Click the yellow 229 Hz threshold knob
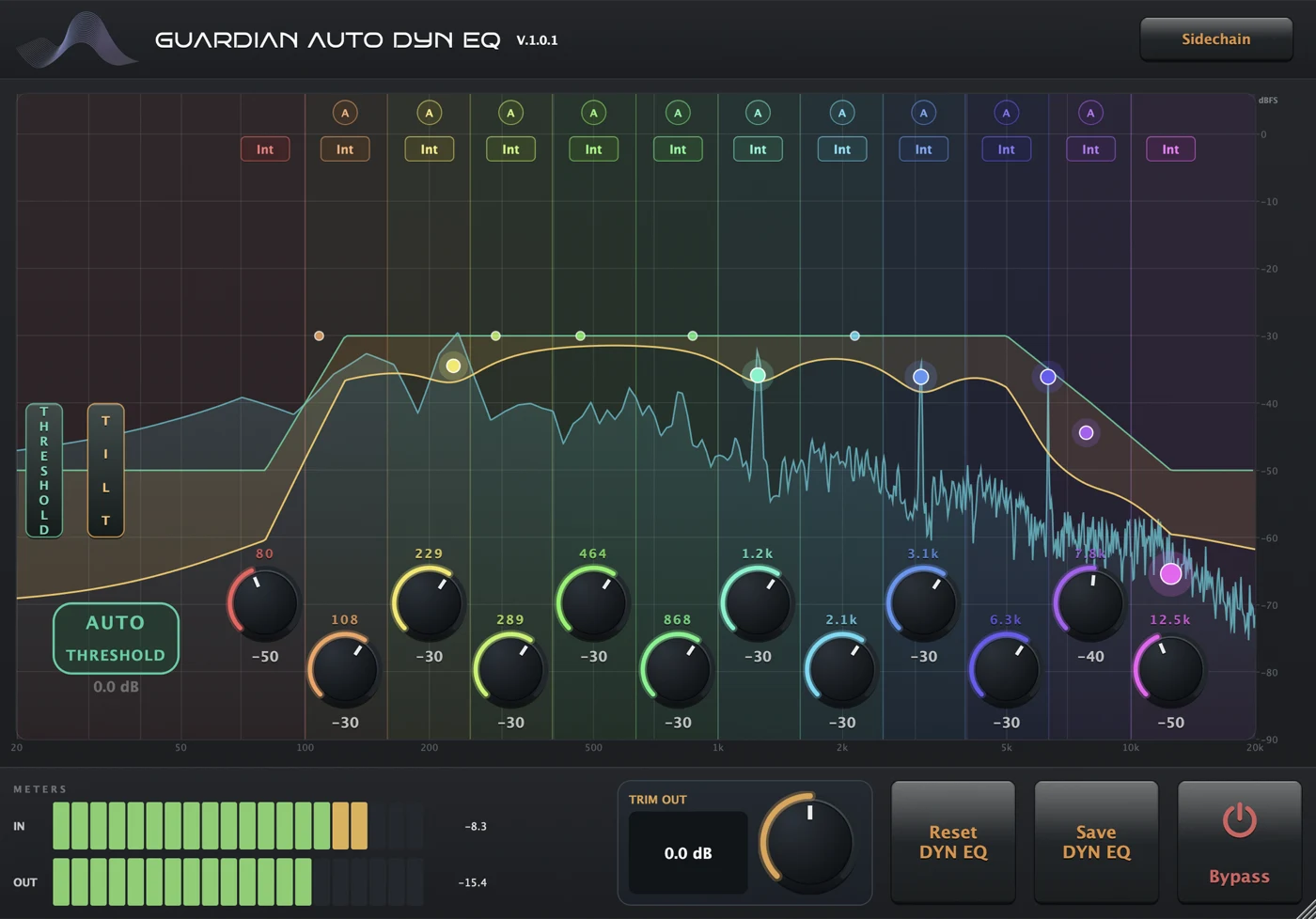The height and width of the screenshot is (919, 1316). click(429, 602)
